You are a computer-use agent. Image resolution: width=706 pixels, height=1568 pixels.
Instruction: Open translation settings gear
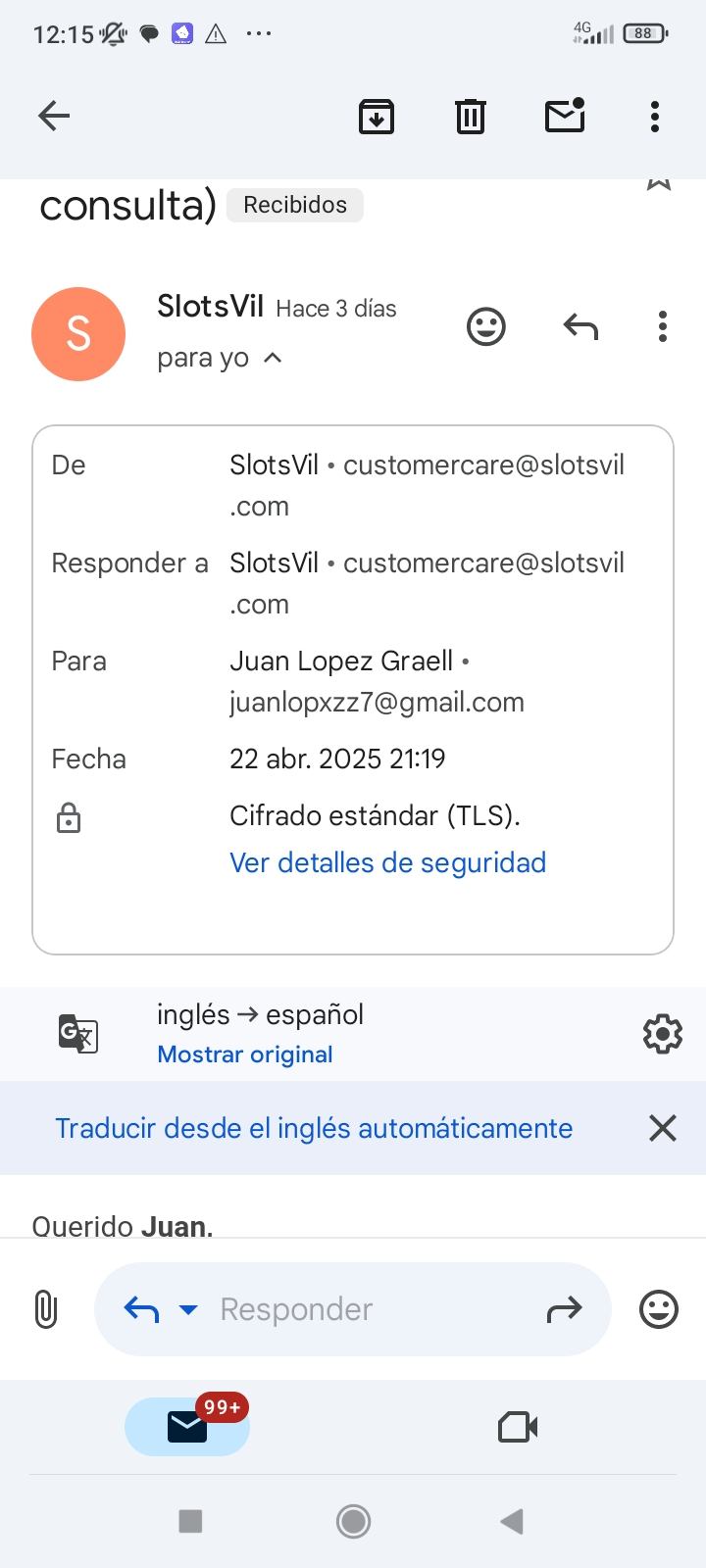click(662, 1034)
